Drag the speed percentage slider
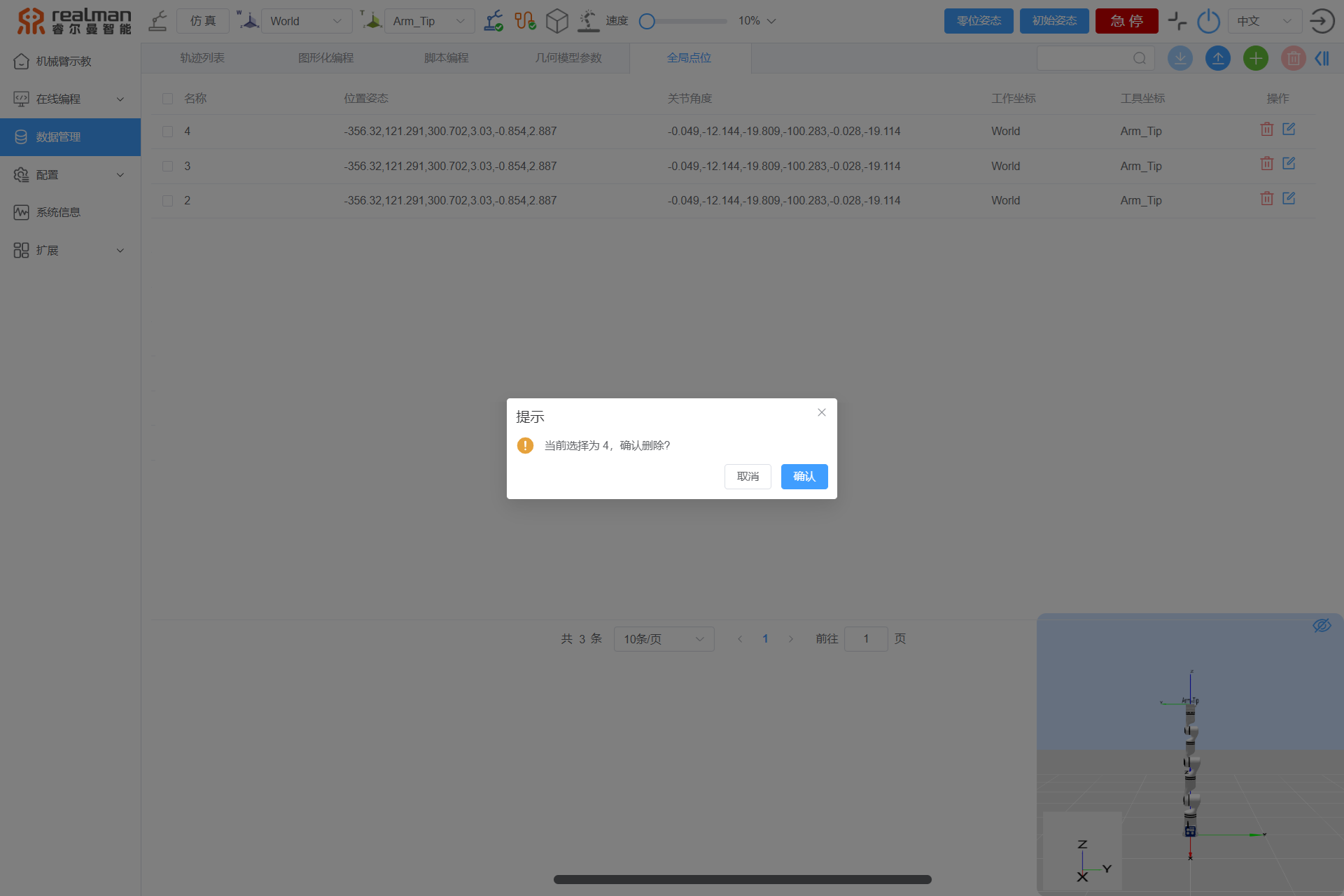Viewport: 1344px width, 896px height. click(x=649, y=20)
